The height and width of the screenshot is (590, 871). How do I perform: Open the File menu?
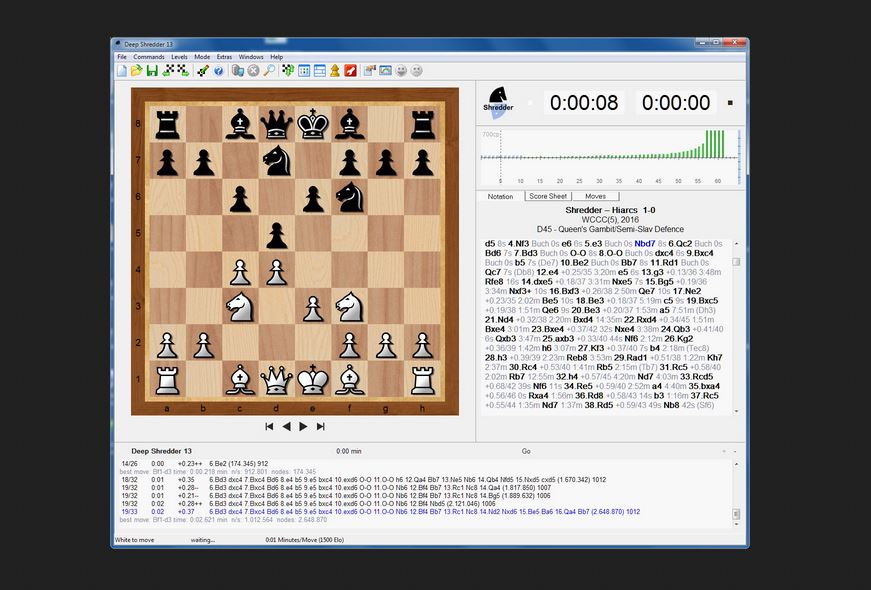[122, 57]
